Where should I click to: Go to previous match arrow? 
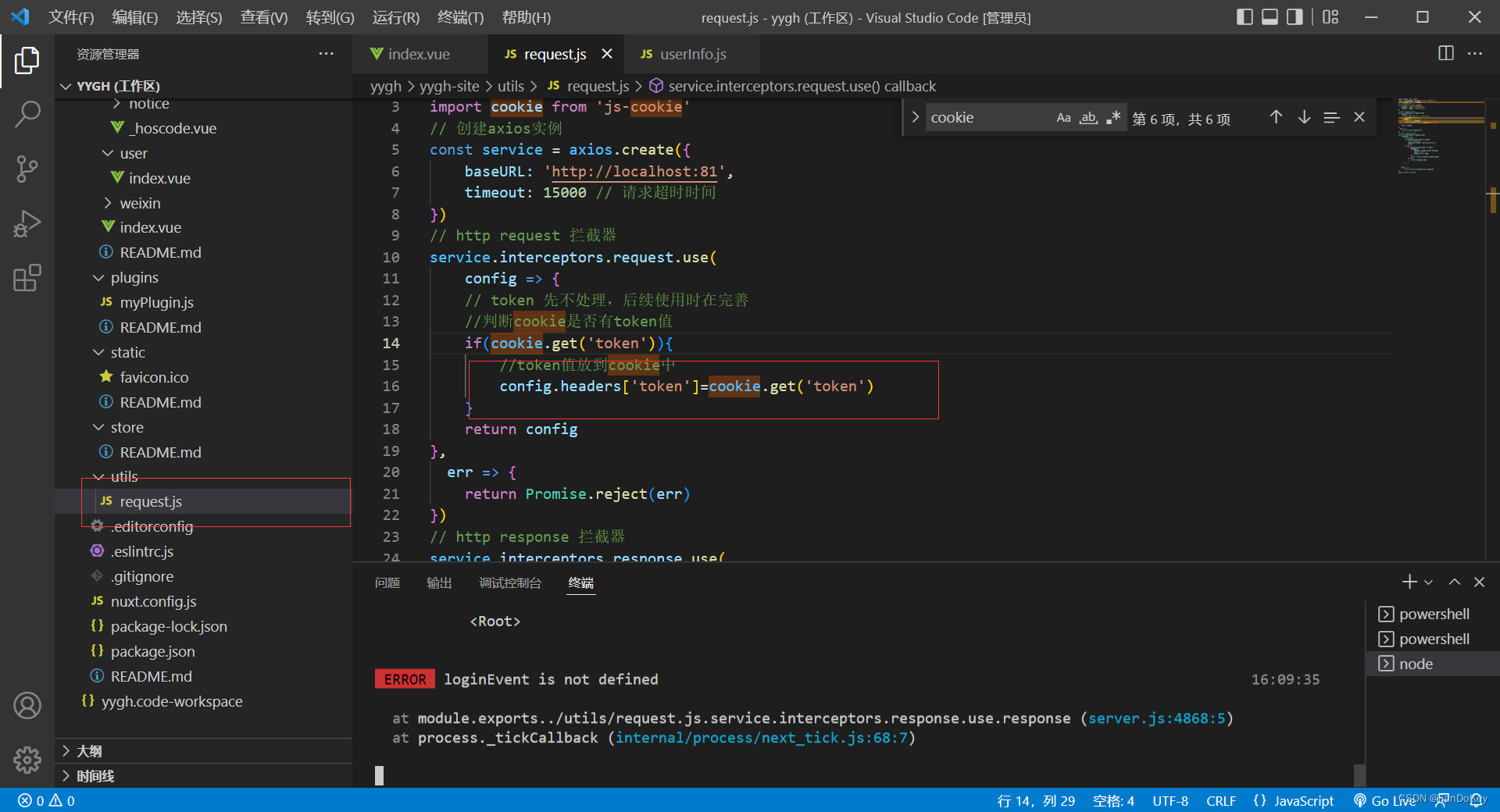pyautogui.click(x=1276, y=117)
